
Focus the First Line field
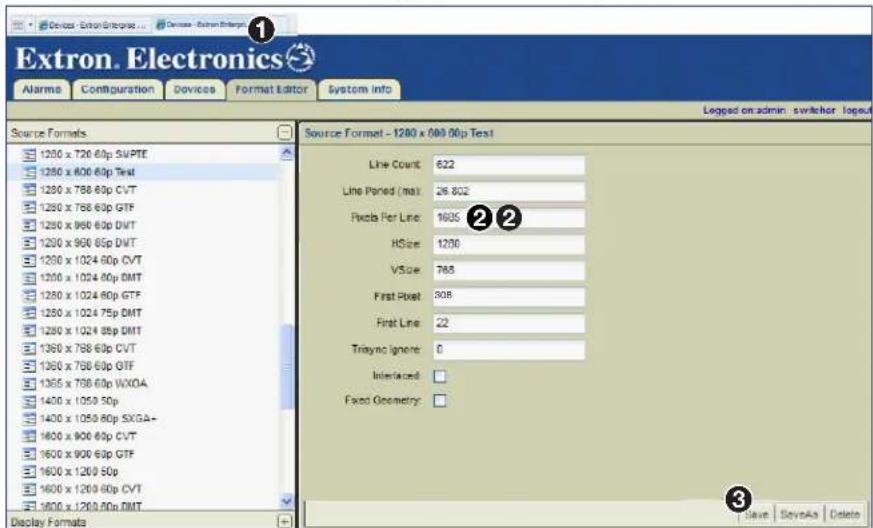509,323
